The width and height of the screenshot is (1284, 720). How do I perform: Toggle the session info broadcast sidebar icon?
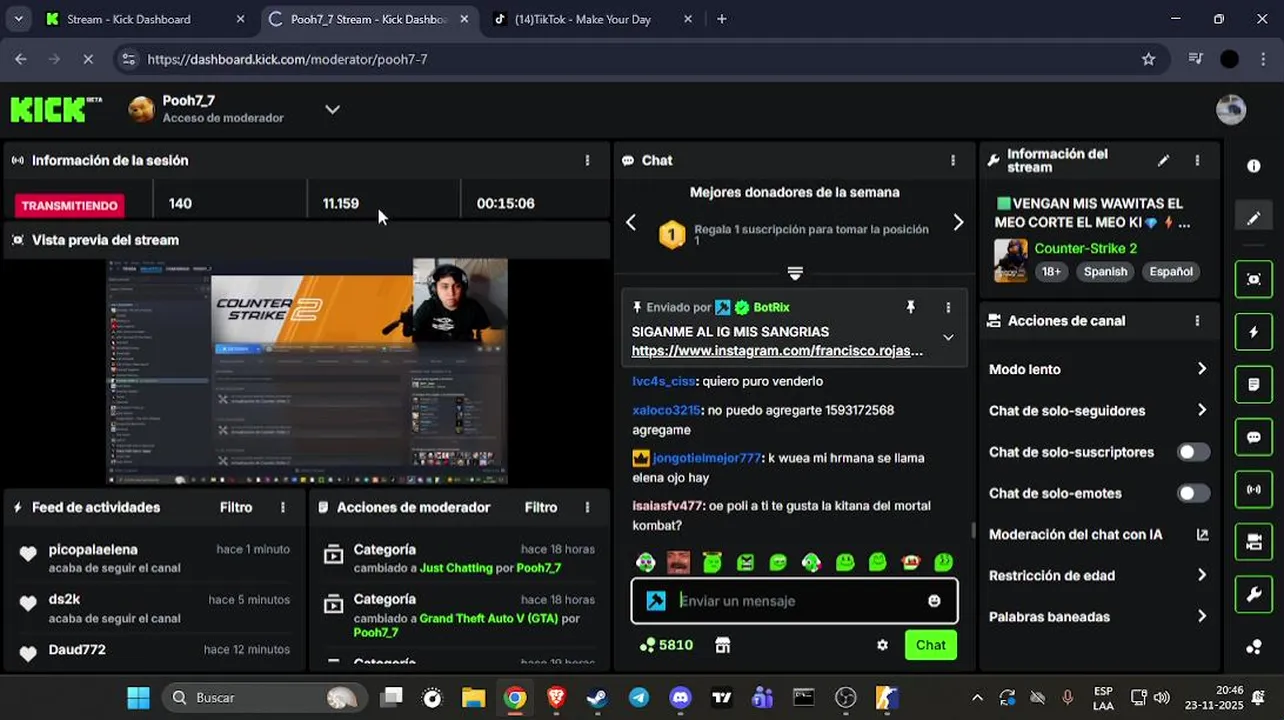(x=1254, y=489)
